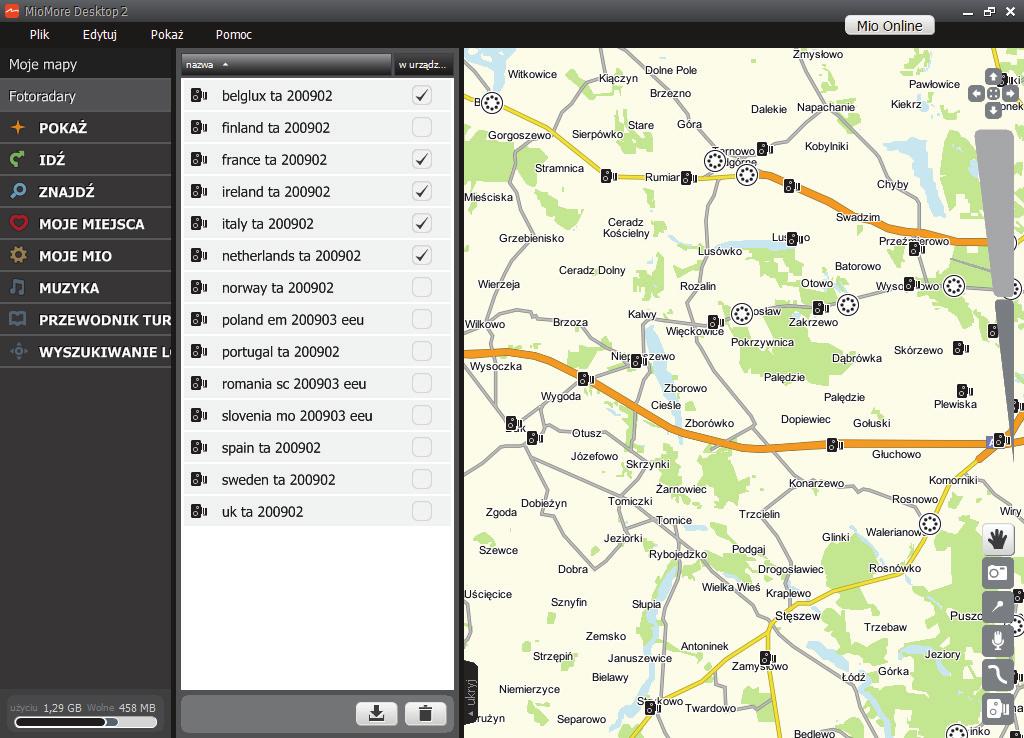Click the w urządz... column header
The height and width of the screenshot is (738, 1024).
point(423,65)
